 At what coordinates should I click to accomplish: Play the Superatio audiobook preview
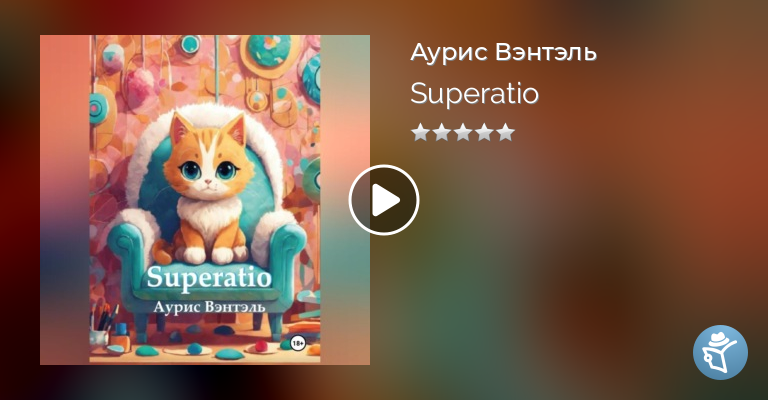point(384,200)
